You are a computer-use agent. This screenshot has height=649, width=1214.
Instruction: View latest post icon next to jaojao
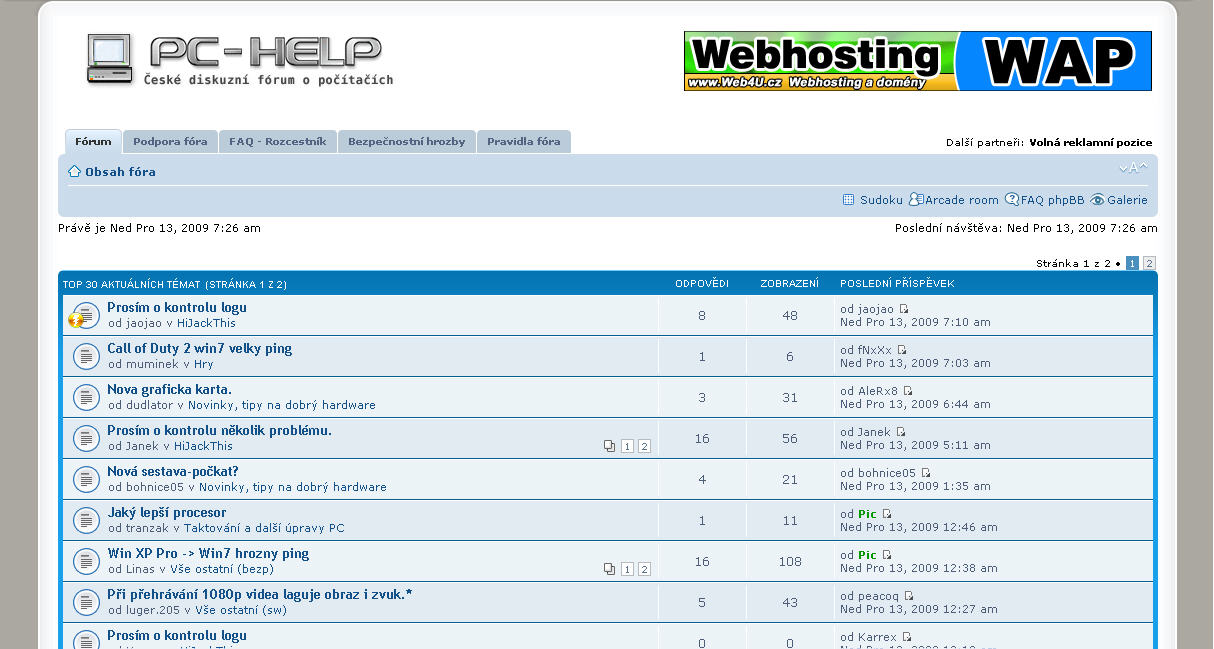[904, 310]
